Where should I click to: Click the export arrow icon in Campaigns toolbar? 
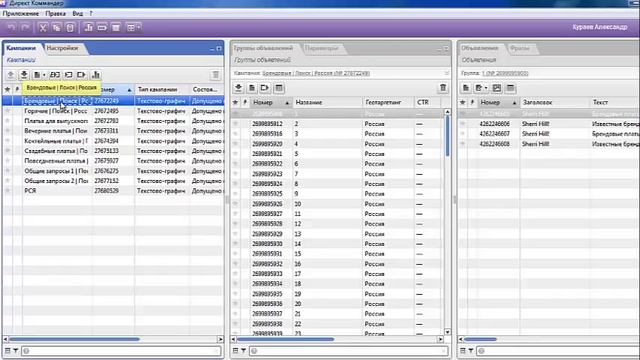click(82, 75)
